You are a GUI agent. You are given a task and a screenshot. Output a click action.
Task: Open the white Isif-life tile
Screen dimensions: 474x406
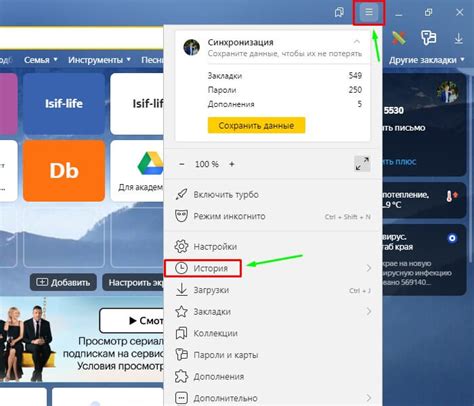[x=137, y=104]
